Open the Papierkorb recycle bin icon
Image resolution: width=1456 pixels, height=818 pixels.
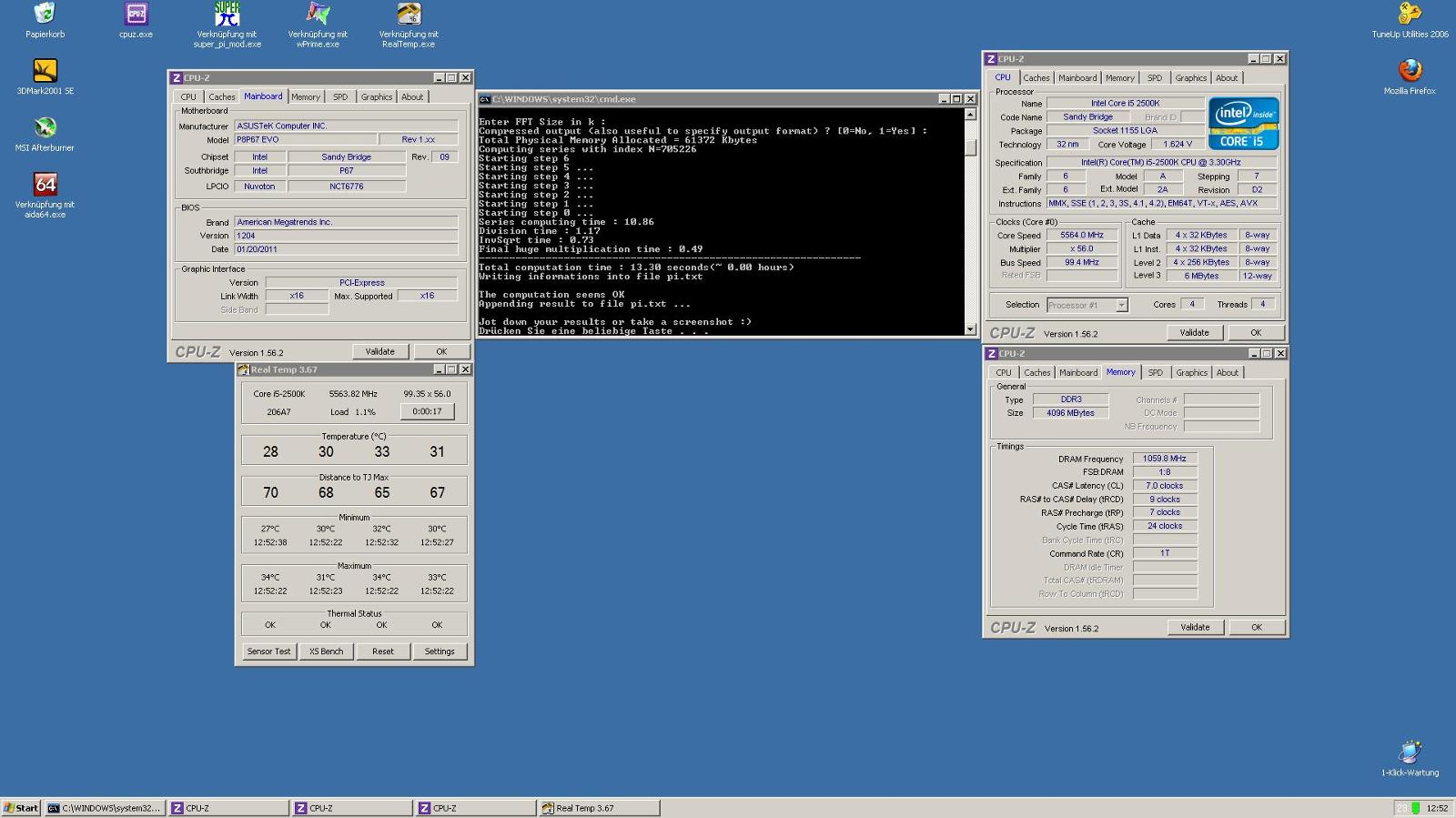45,13
